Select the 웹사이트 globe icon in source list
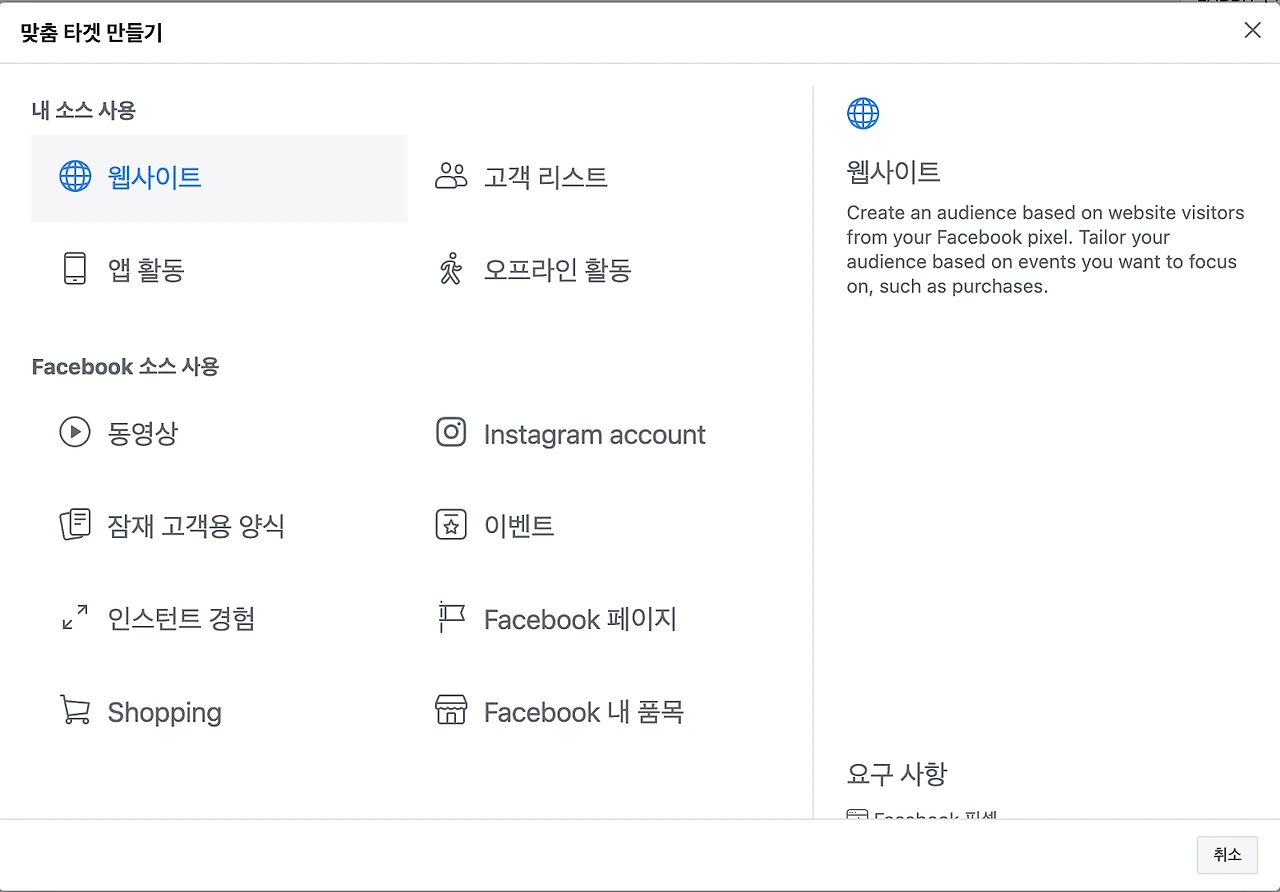Viewport: 1280px width, 892px height. tap(75, 177)
